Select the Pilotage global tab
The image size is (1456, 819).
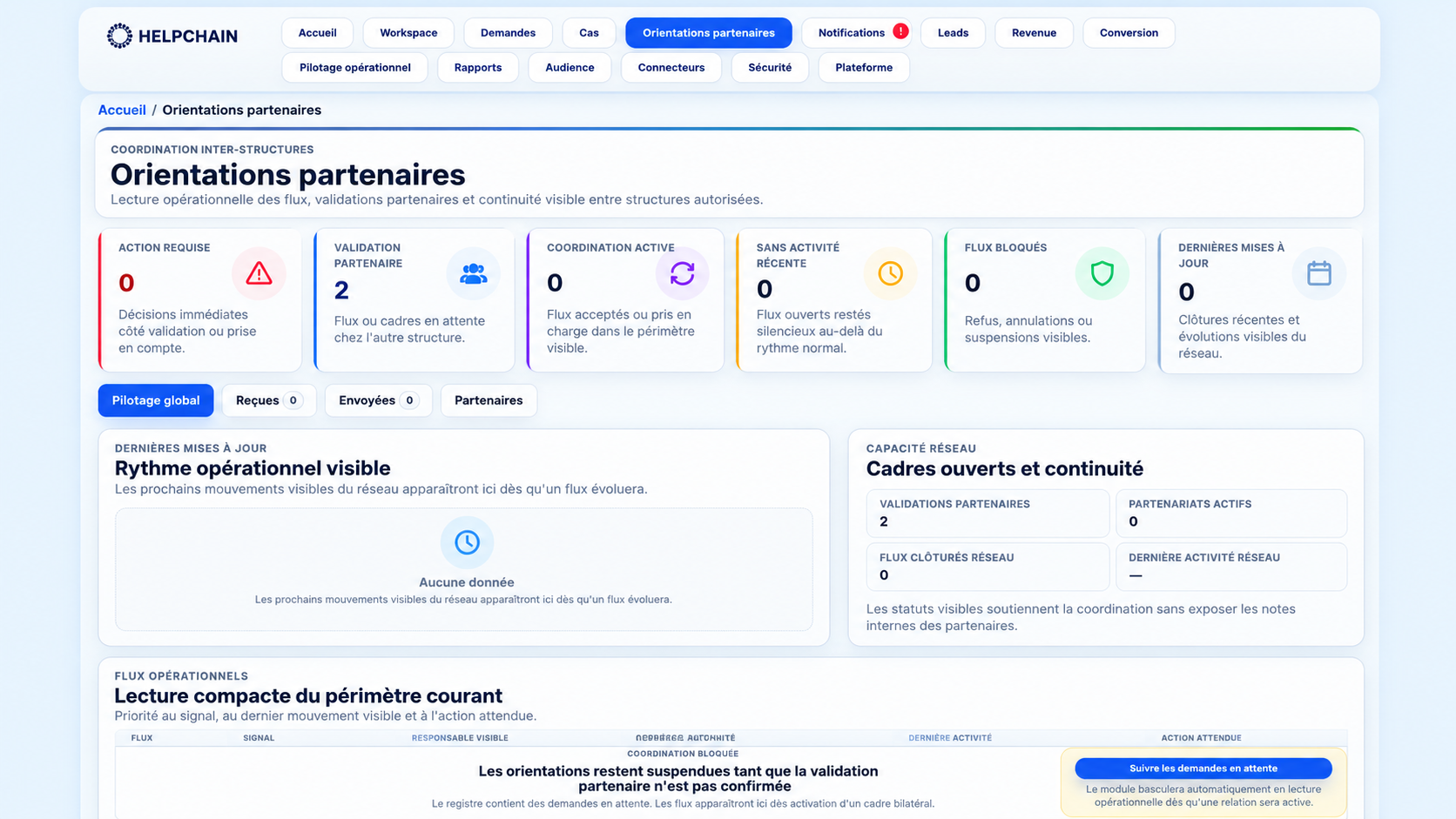pos(156,400)
